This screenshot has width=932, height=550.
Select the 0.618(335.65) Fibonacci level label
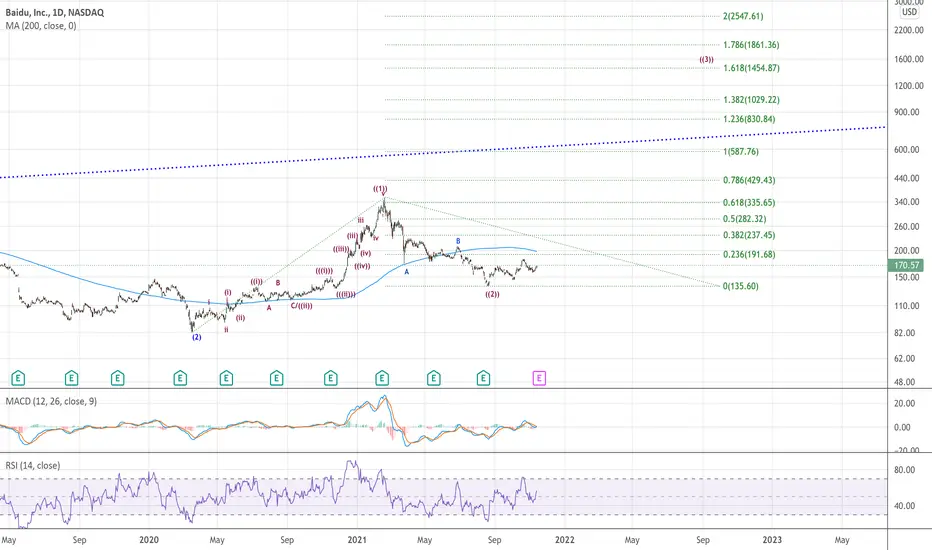749,202
